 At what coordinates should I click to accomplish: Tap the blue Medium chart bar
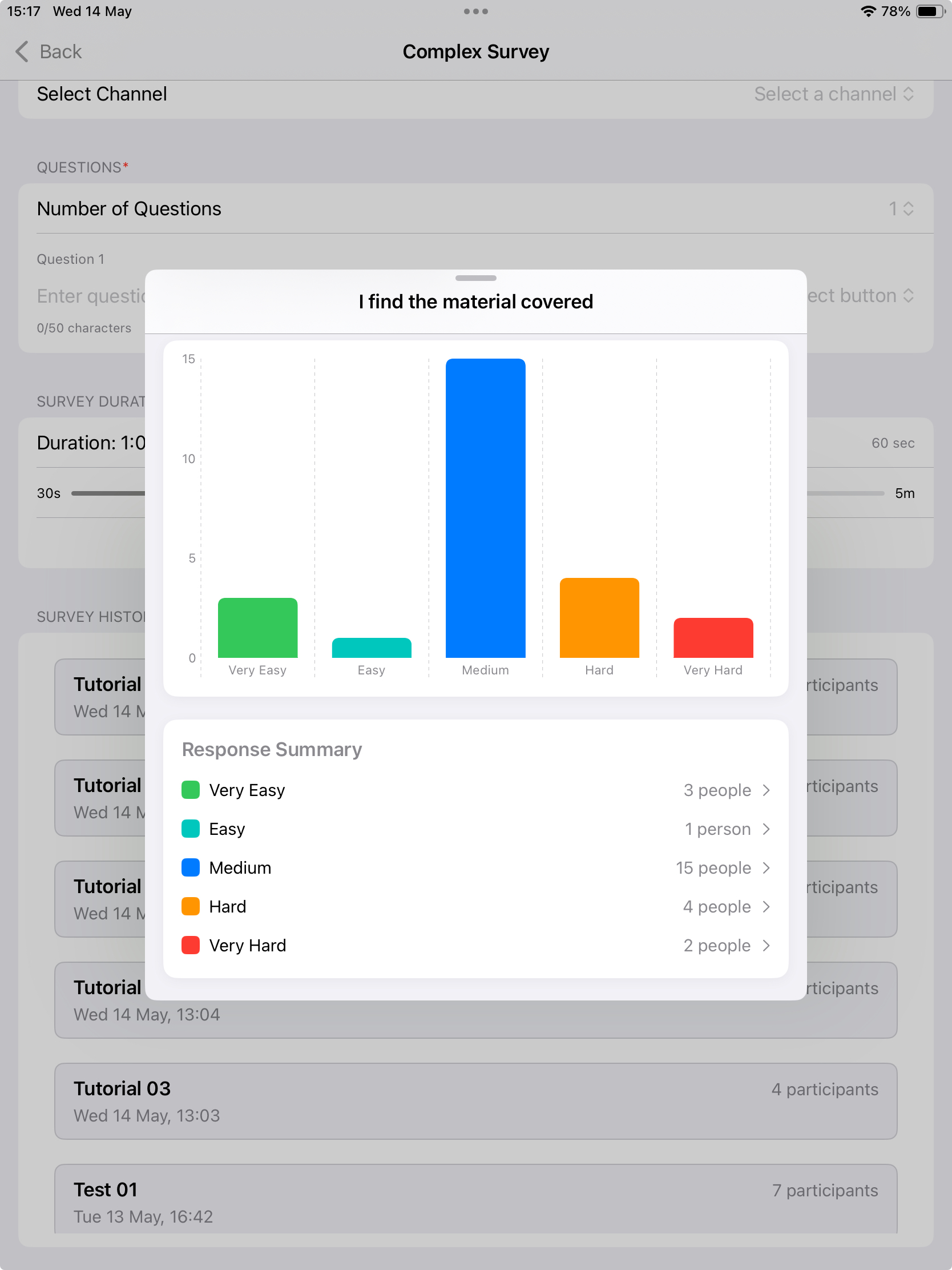coord(486,508)
